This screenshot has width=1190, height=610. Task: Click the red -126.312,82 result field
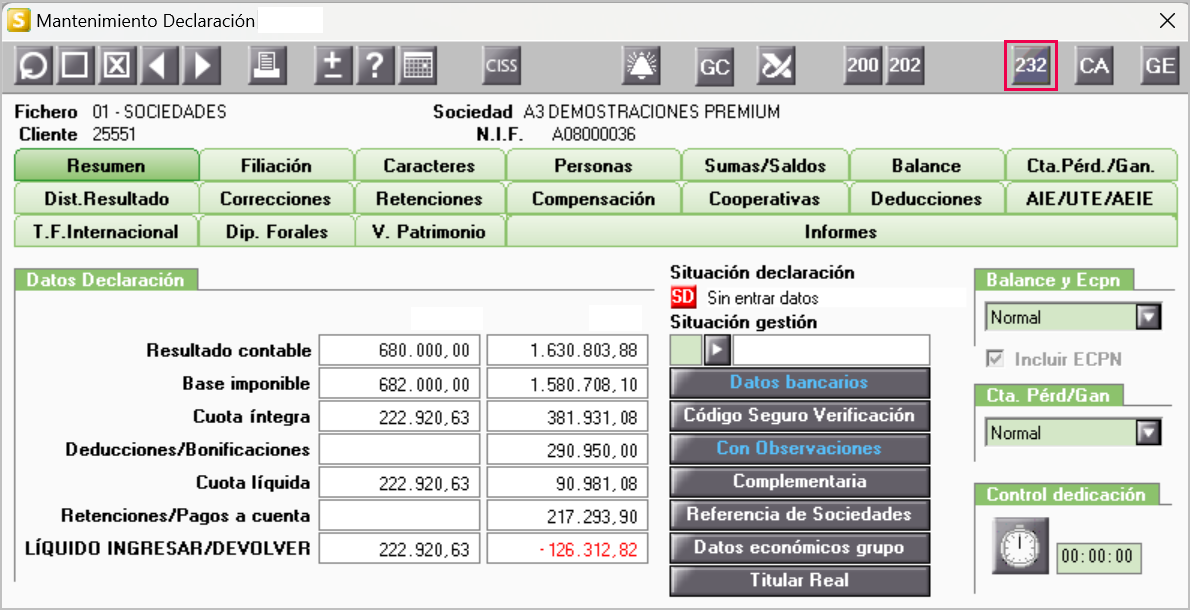(x=568, y=548)
